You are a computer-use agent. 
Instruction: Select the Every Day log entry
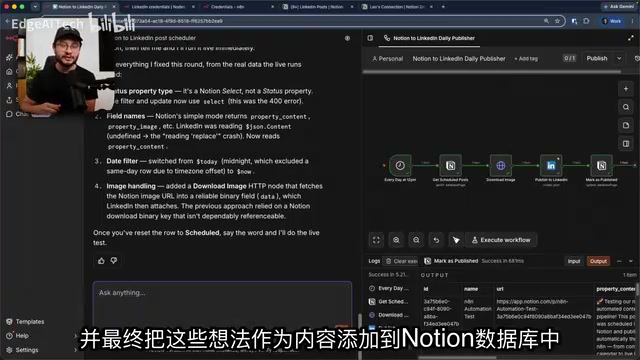(x=389, y=288)
